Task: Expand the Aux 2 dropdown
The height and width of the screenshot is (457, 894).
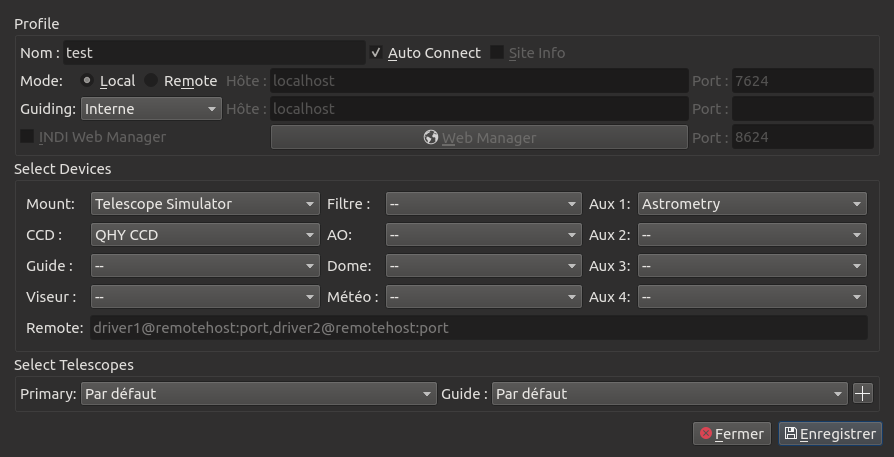Action: point(752,235)
